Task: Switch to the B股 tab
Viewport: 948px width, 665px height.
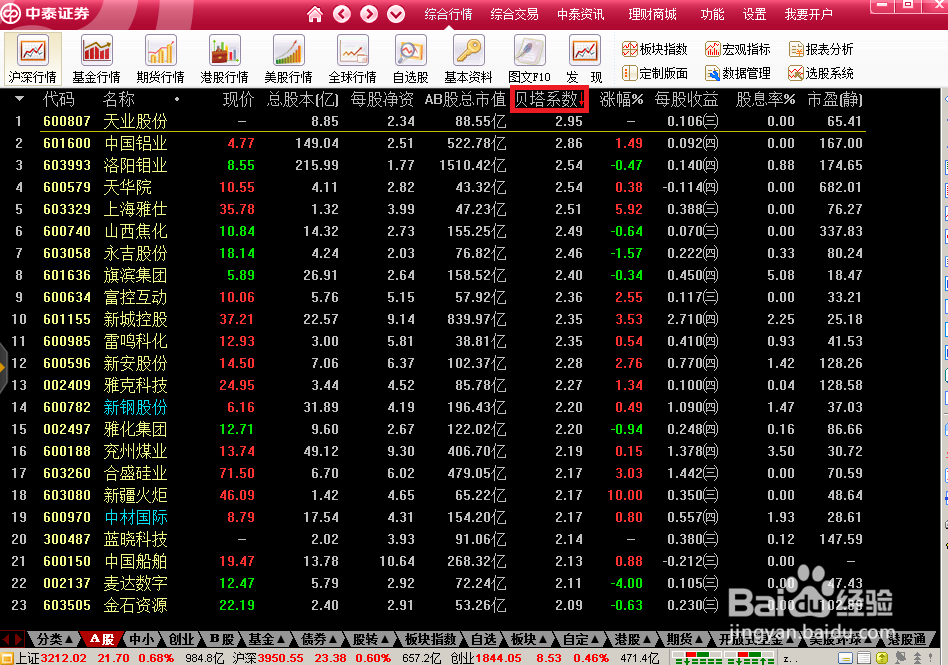Action: pos(222,639)
